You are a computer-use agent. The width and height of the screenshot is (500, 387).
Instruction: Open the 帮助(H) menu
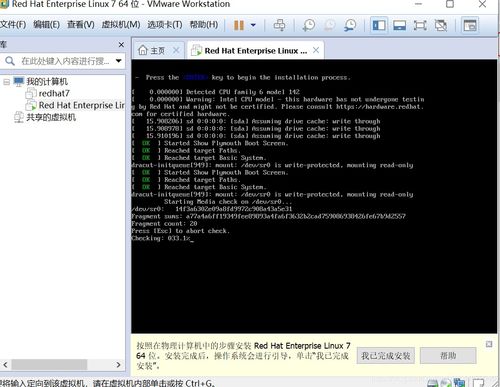(204, 25)
